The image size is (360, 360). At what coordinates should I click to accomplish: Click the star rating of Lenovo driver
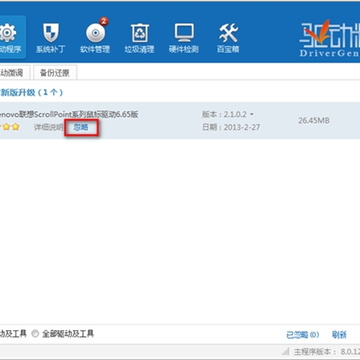[10, 127]
